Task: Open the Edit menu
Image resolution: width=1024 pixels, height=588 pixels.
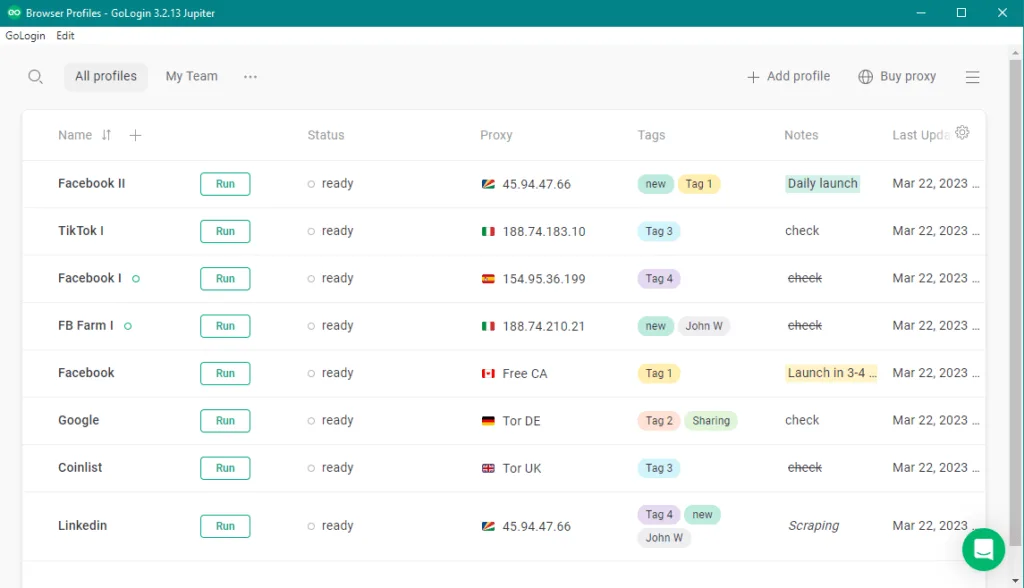Action: [65, 36]
